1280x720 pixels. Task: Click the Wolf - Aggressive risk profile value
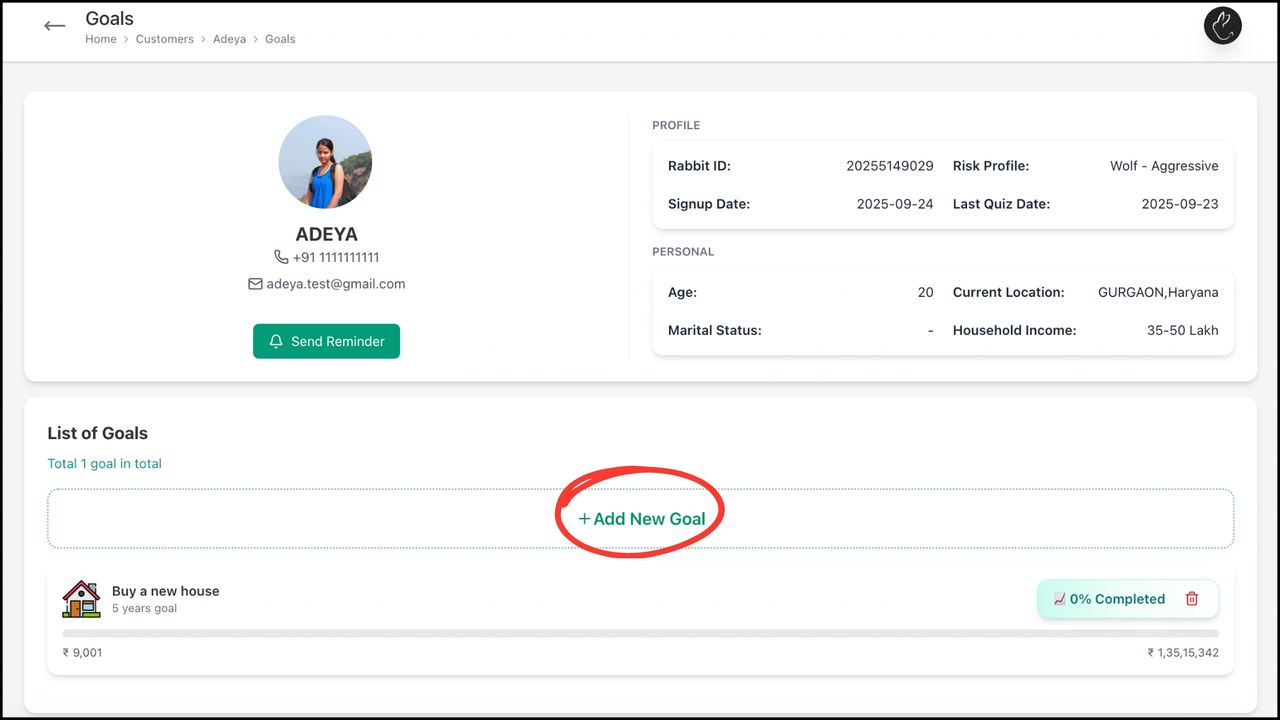(x=1163, y=166)
